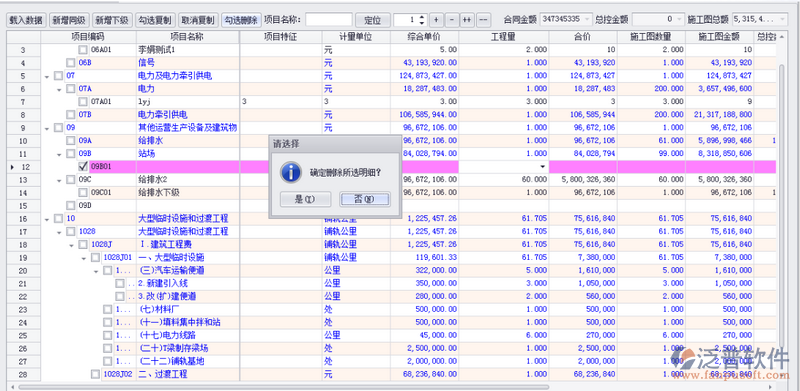Click the 项目编码 column header
800x391 pixels.
click(88, 37)
